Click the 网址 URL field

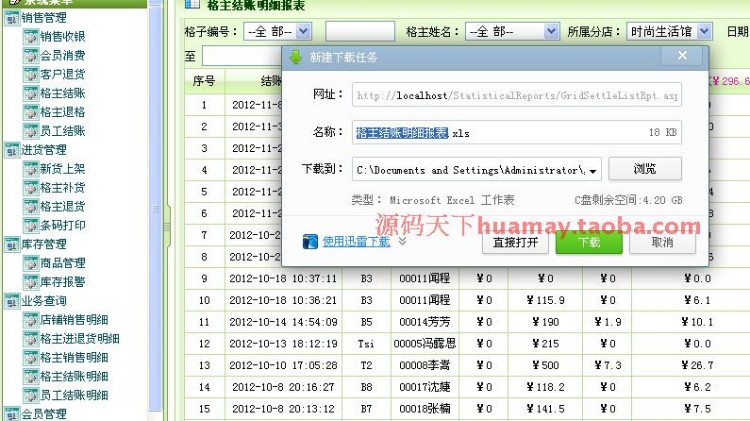coord(517,95)
